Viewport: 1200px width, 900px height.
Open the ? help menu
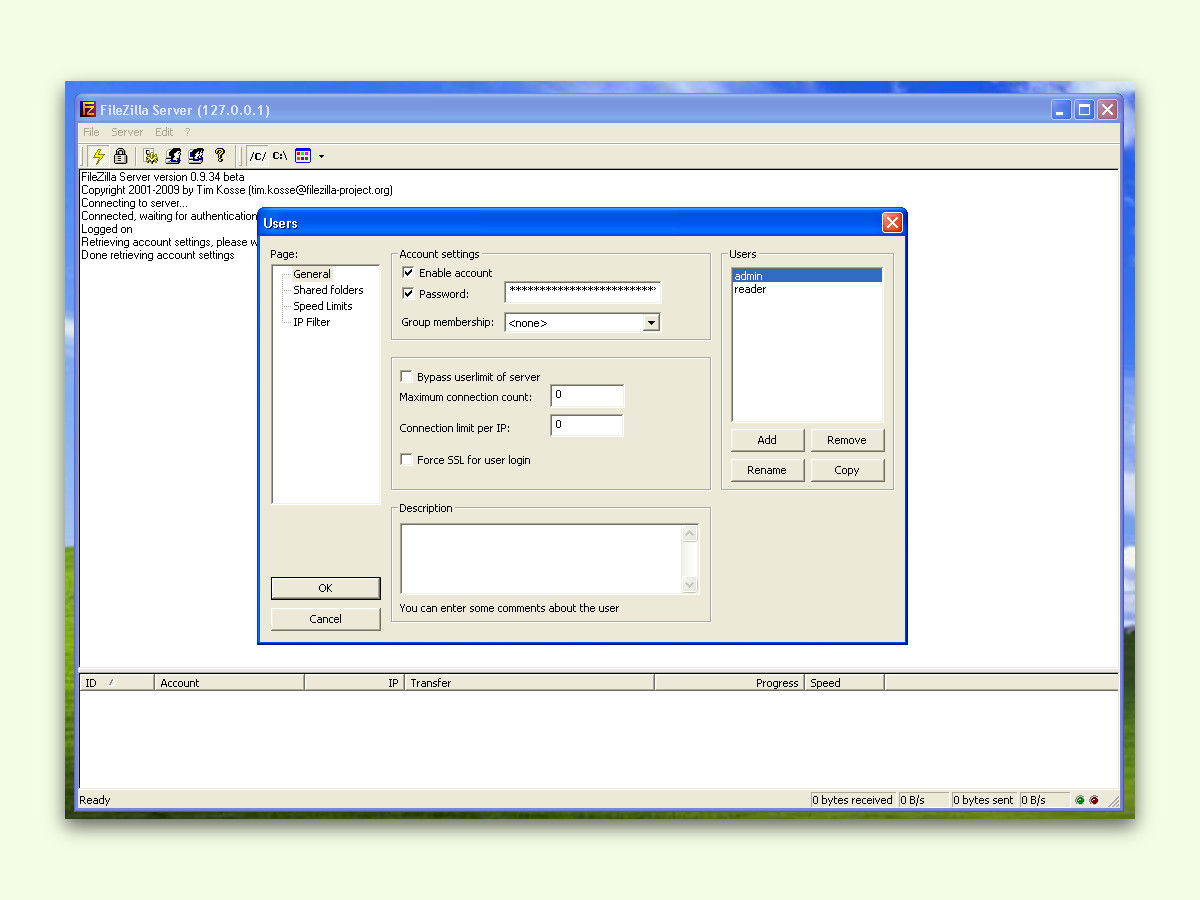(187, 132)
